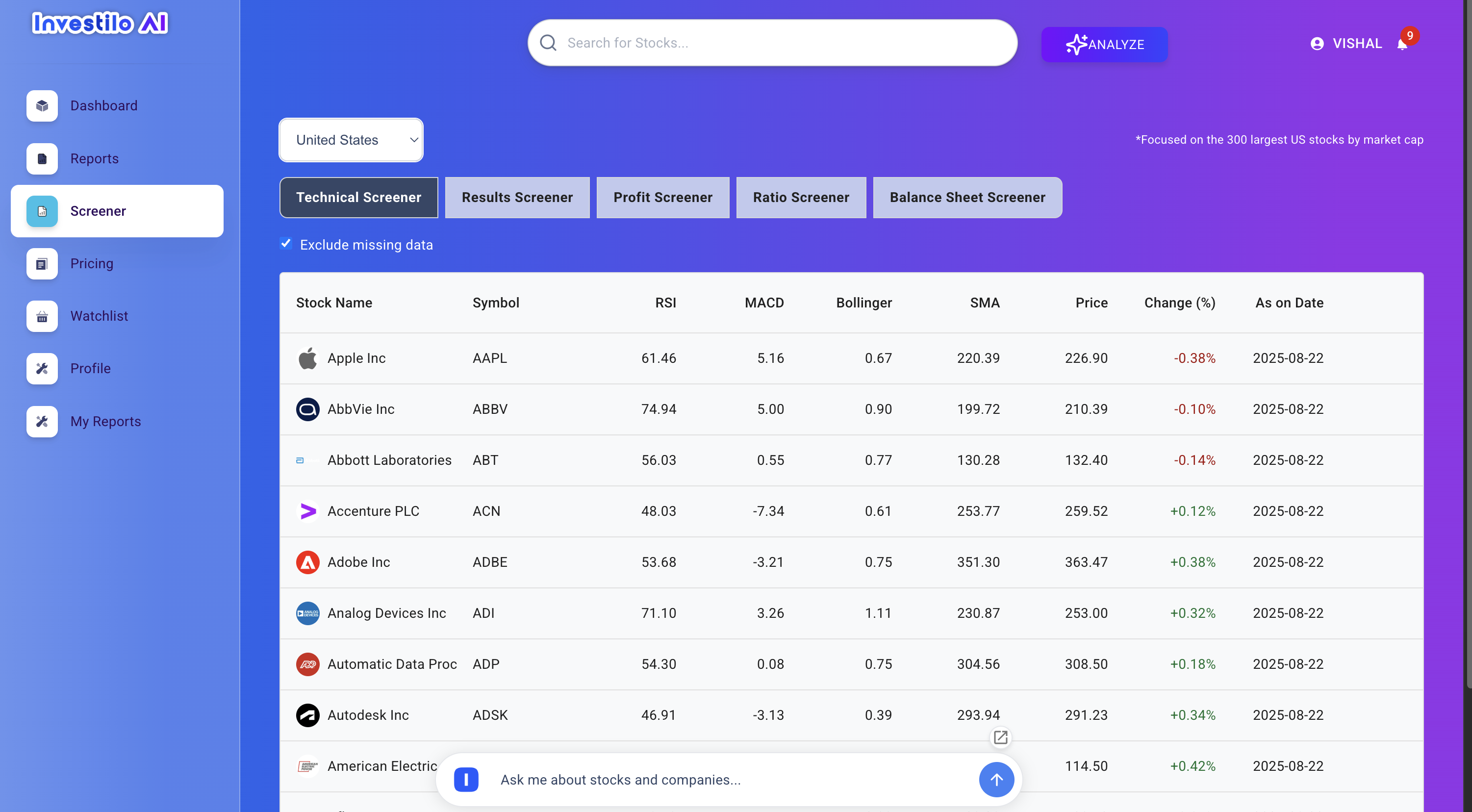Image resolution: width=1472 pixels, height=812 pixels.
Task: Click the Screener document icon
Action: pyautogui.click(x=42, y=211)
